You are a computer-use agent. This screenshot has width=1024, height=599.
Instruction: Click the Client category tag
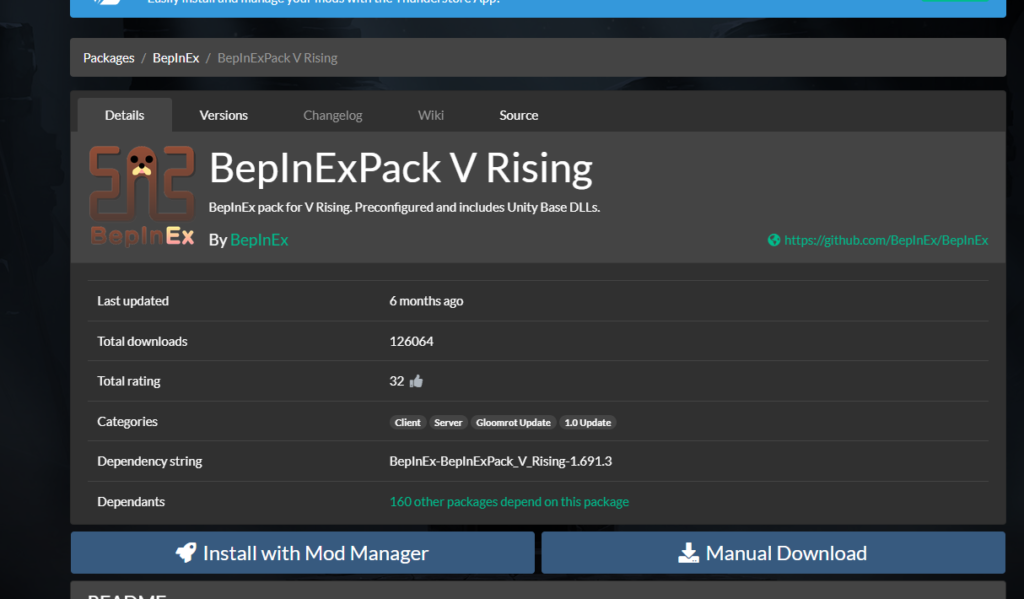(x=408, y=422)
